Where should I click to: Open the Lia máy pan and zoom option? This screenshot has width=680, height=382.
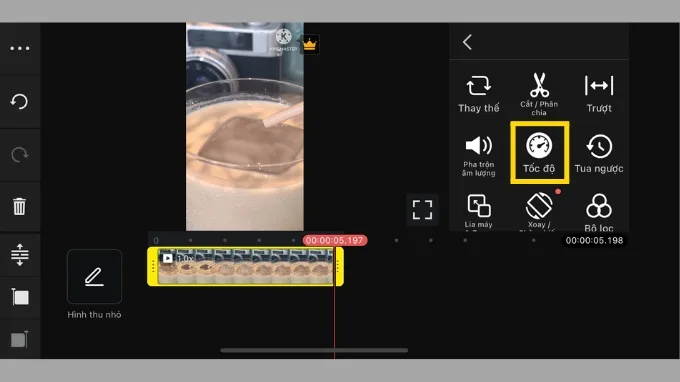click(x=479, y=211)
